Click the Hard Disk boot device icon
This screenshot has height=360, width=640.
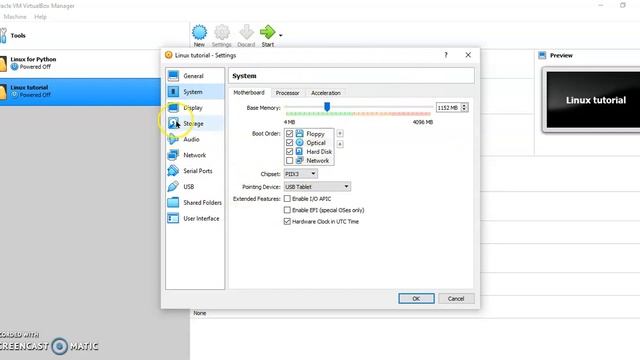click(x=300, y=151)
